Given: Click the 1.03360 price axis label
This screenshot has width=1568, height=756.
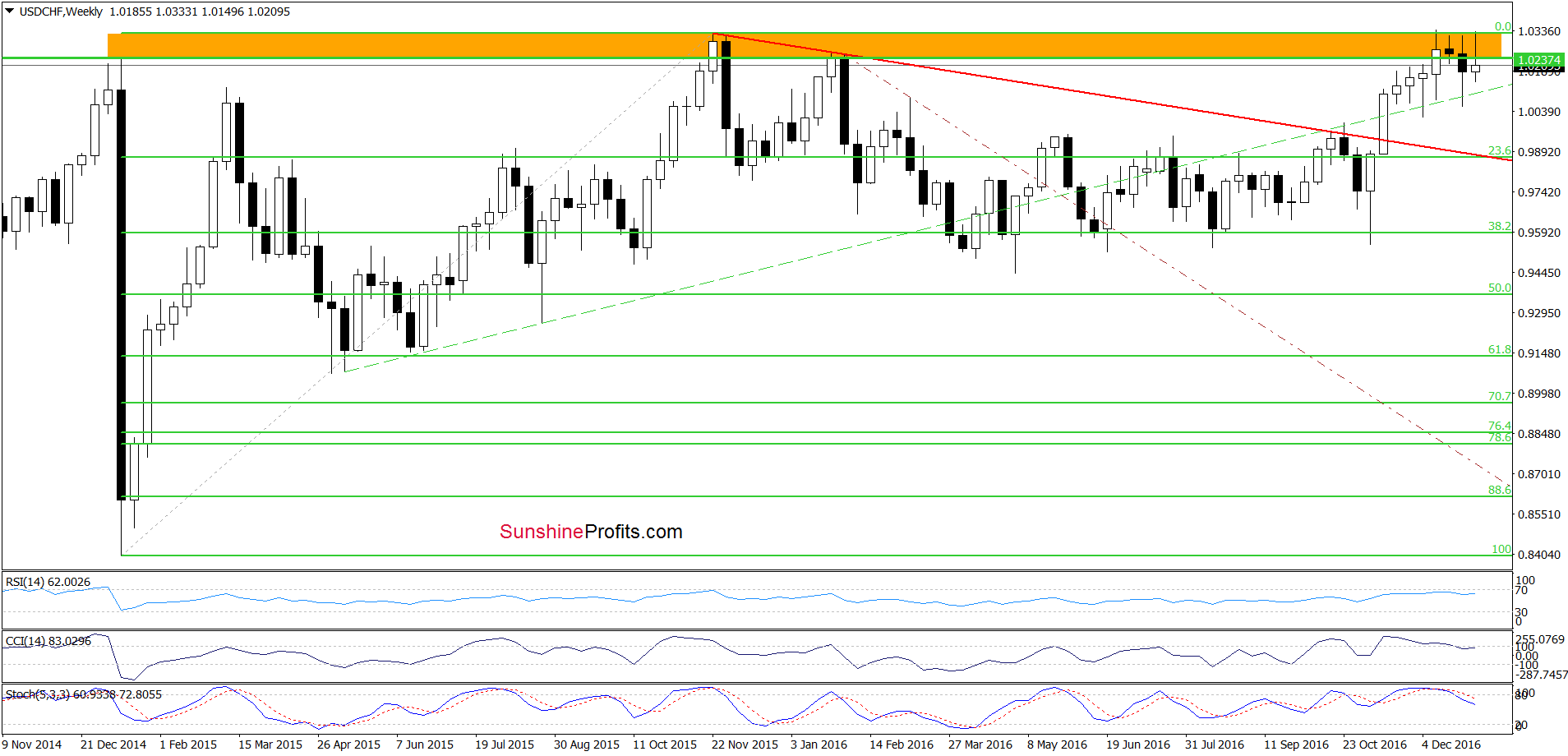Looking at the screenshot, I should pos(1538,31).
